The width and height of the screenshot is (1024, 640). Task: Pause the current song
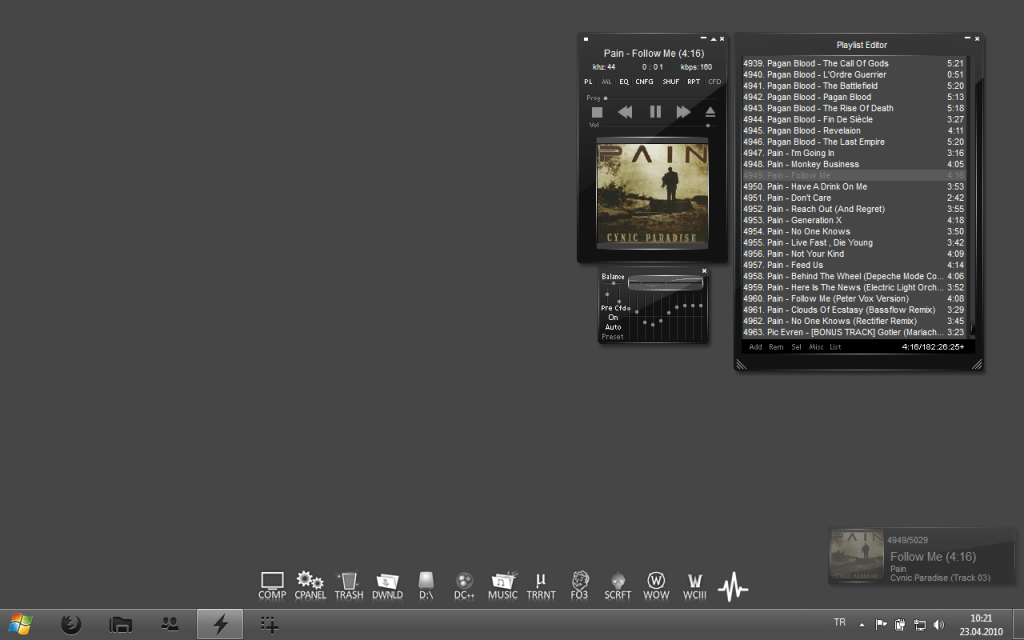(x=655, y=112)
